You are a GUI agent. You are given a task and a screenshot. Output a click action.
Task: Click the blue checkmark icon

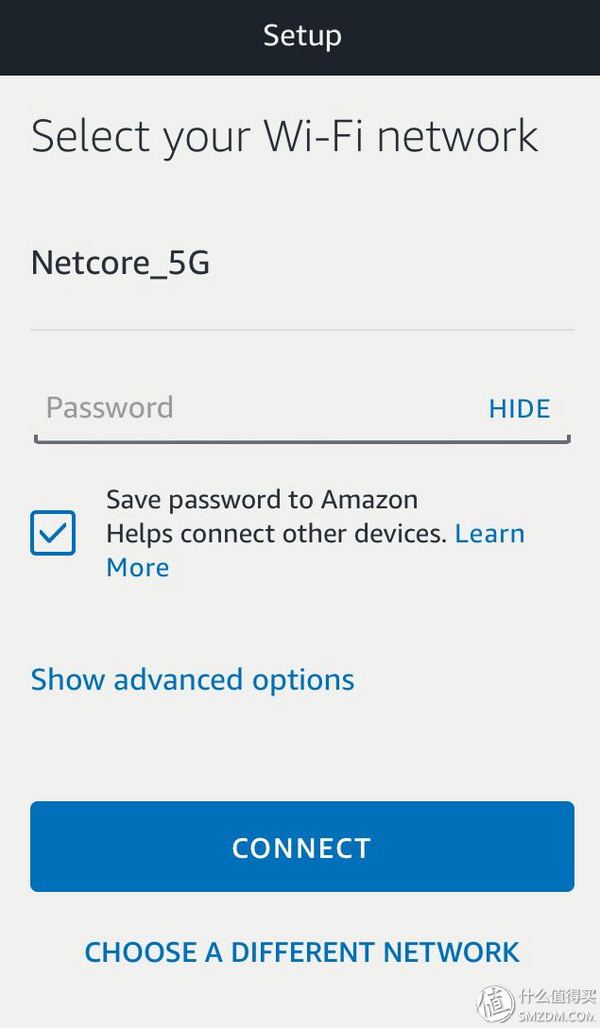pyautogui.click(x=53, y=532)
